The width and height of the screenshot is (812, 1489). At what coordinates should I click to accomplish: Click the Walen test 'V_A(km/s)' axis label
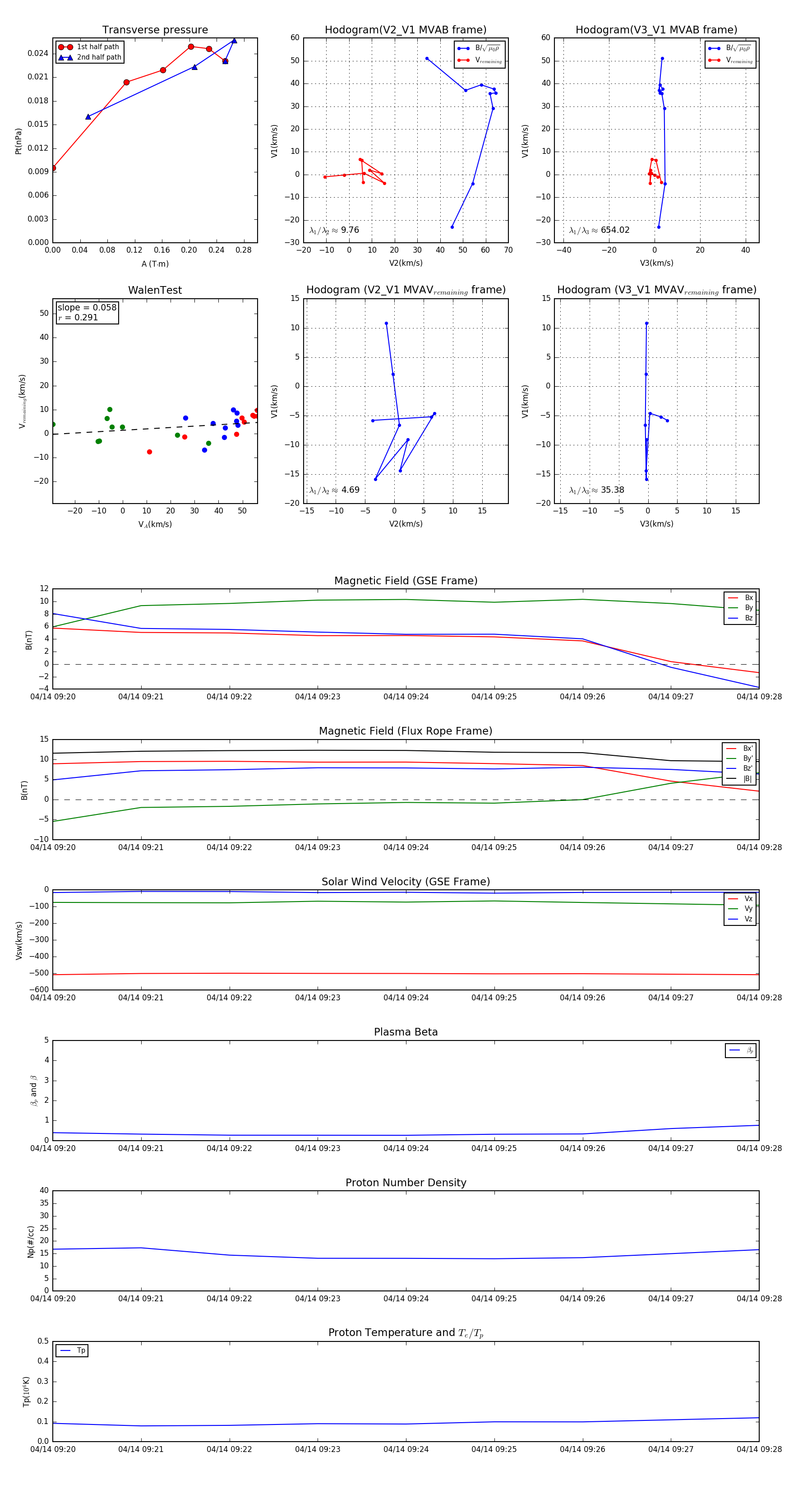(x=155, y=524)
